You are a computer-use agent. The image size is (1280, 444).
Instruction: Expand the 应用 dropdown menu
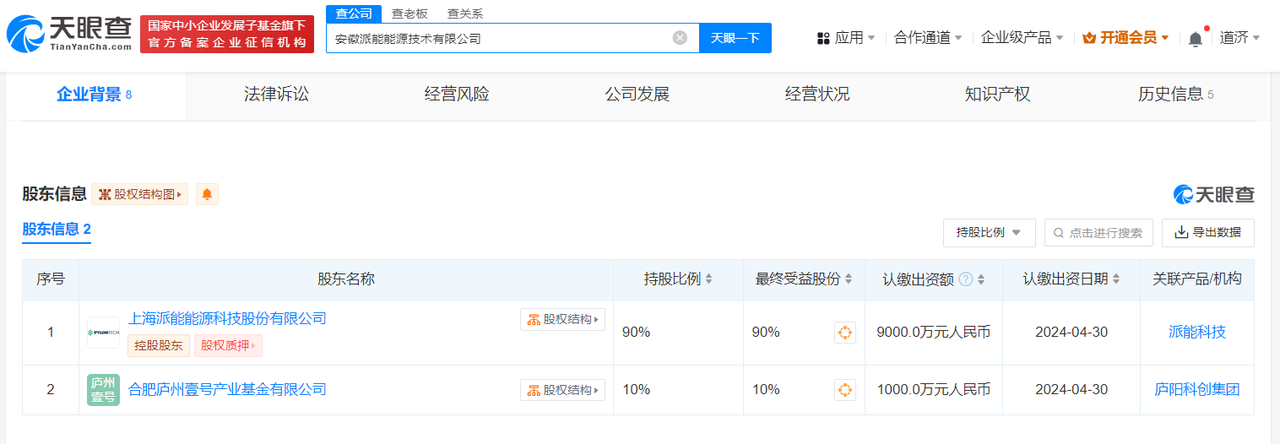(x=871, y=38)
